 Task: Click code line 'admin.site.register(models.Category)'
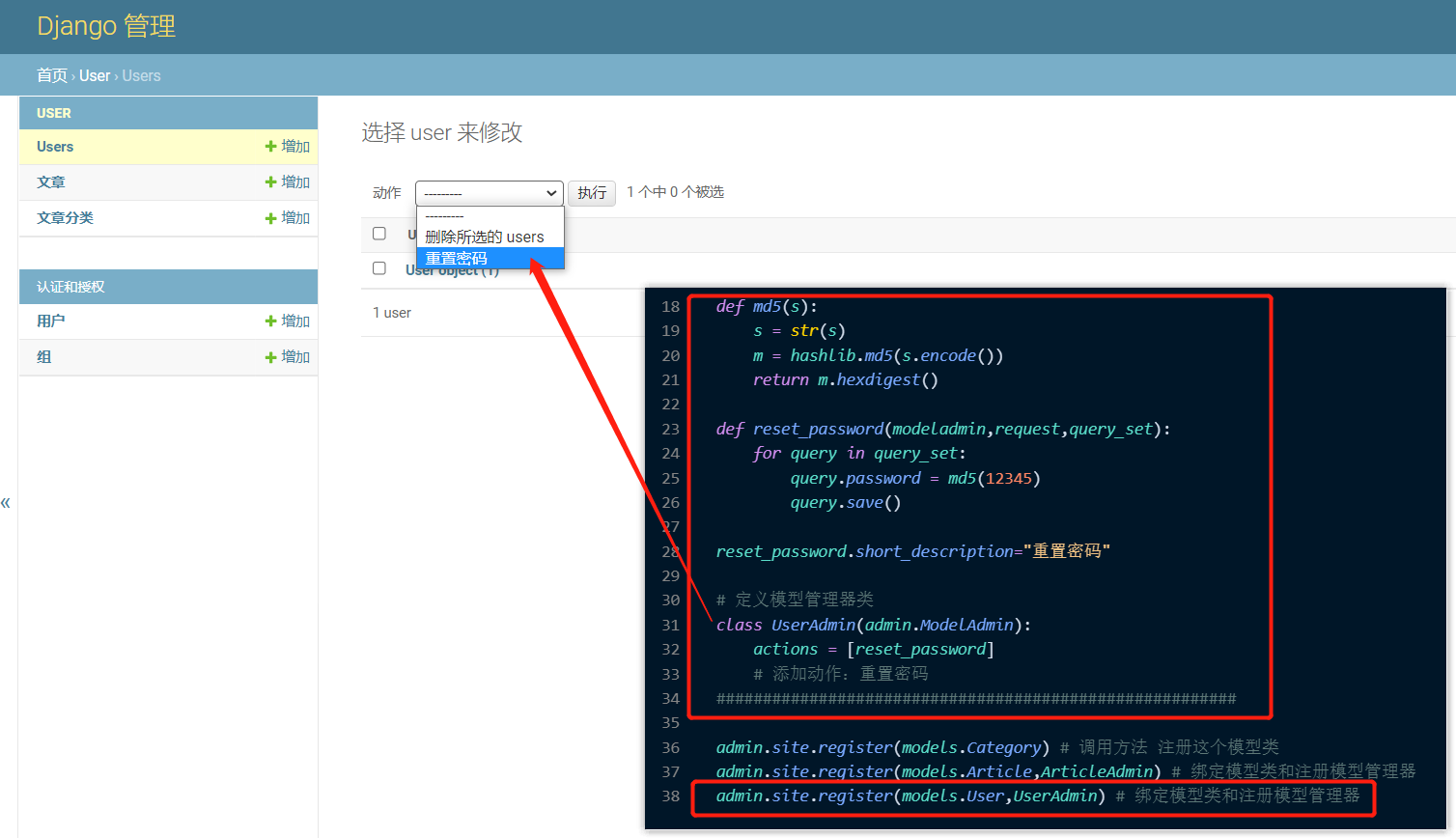[x=882, y=747]
